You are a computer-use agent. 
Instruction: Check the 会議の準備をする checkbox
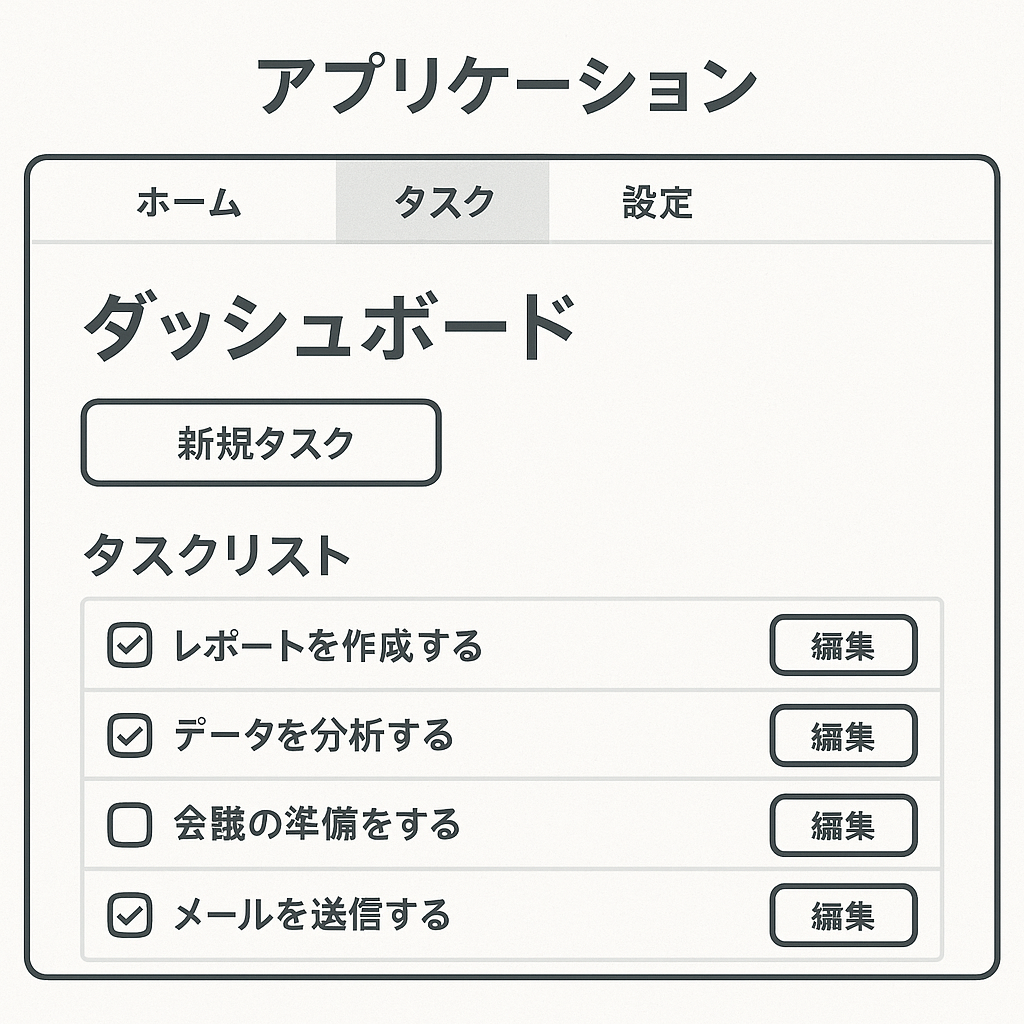pos(129,825)
